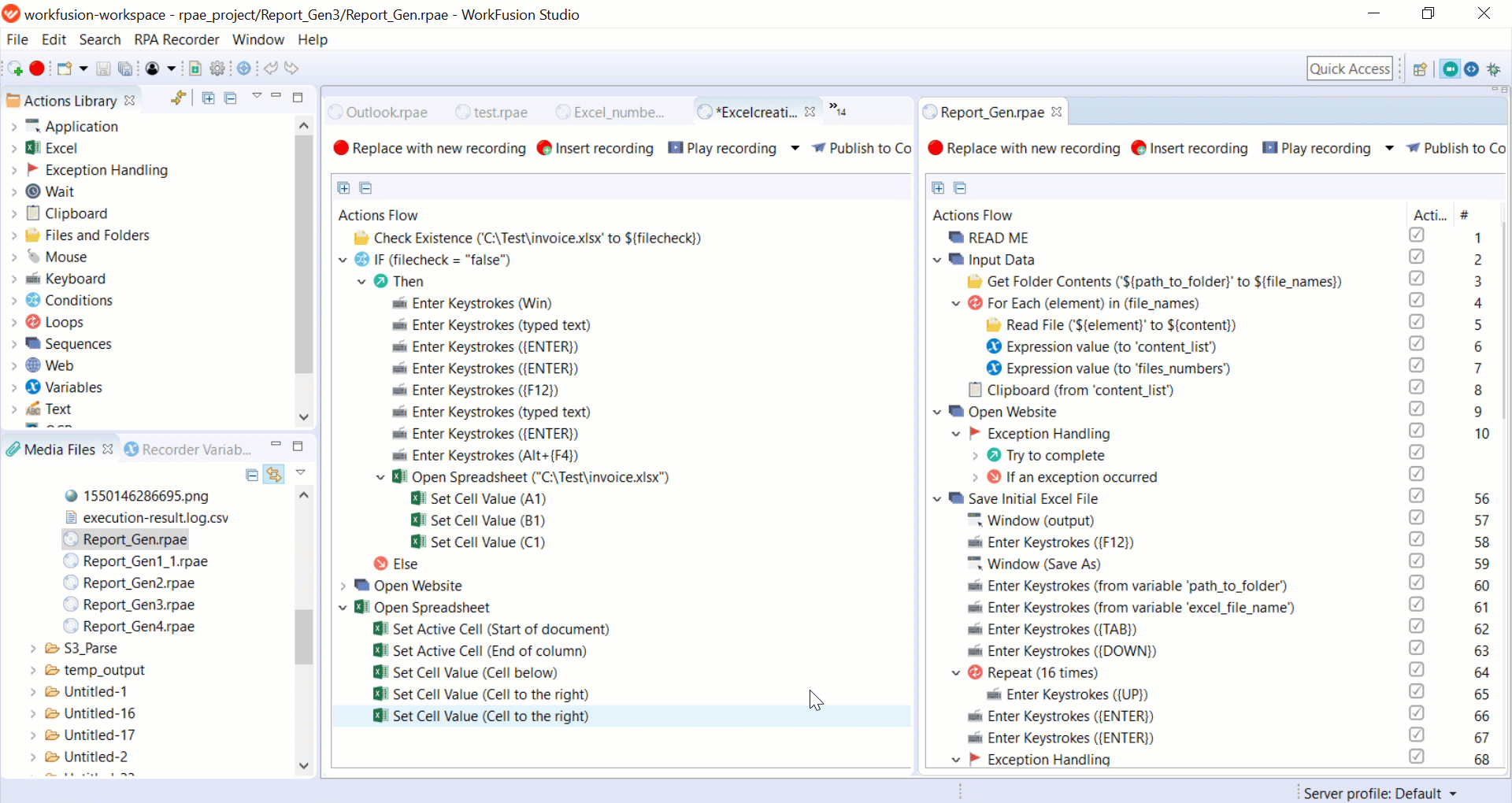Viewport: 1512px width, 803px height.
Task: Click the globe icon in the main toolbar
Action: coord(244,68)
